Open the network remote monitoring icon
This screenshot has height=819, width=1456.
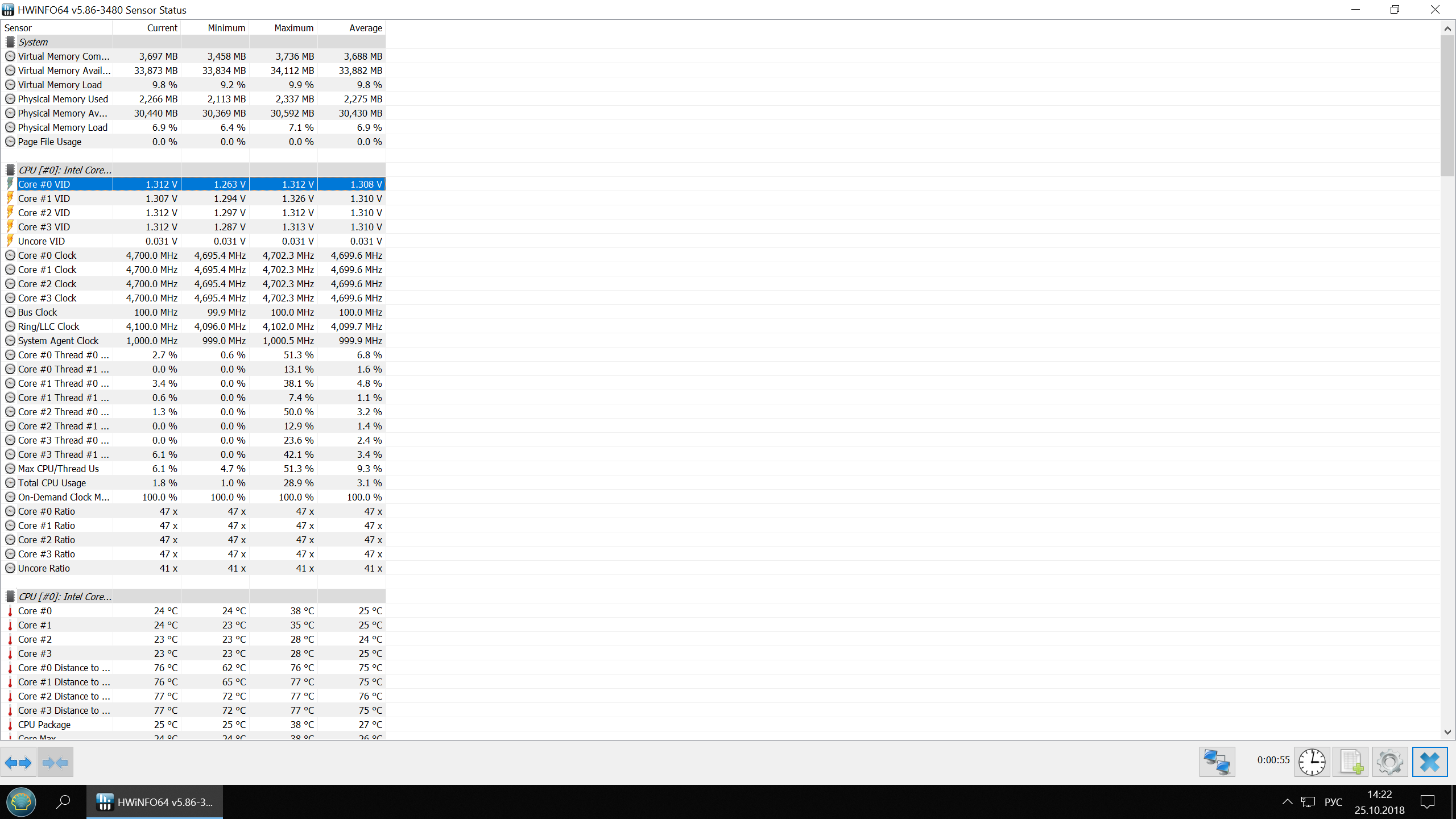(1217, 762)
